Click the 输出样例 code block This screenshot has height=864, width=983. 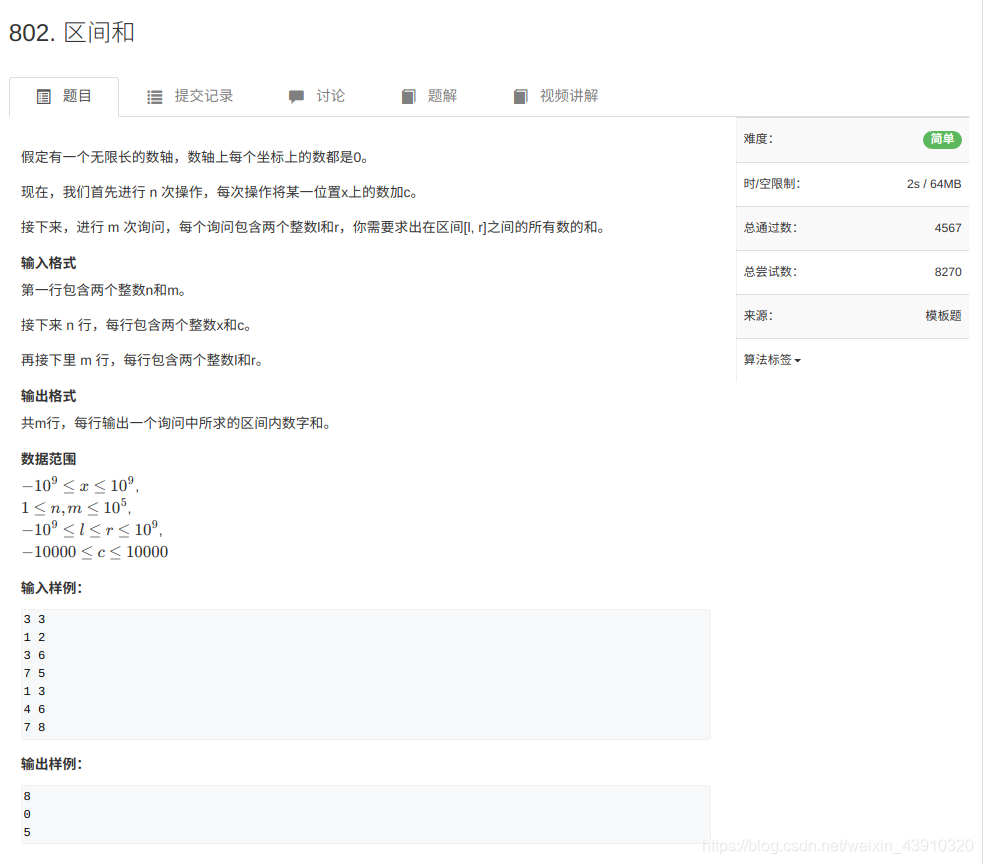(x=365, y=814)
